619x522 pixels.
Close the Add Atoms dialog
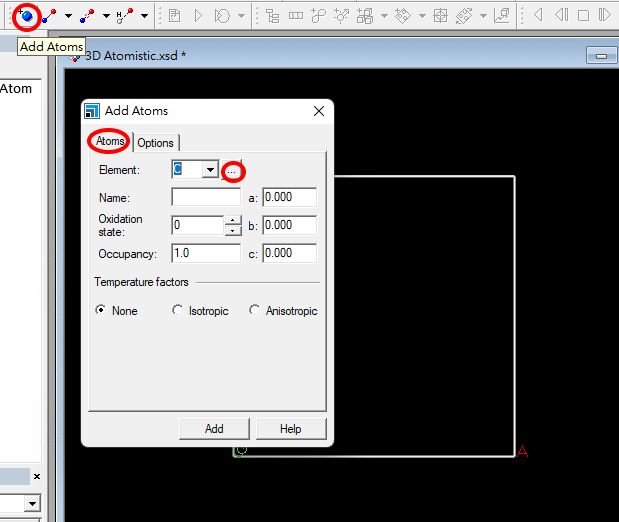319,111
